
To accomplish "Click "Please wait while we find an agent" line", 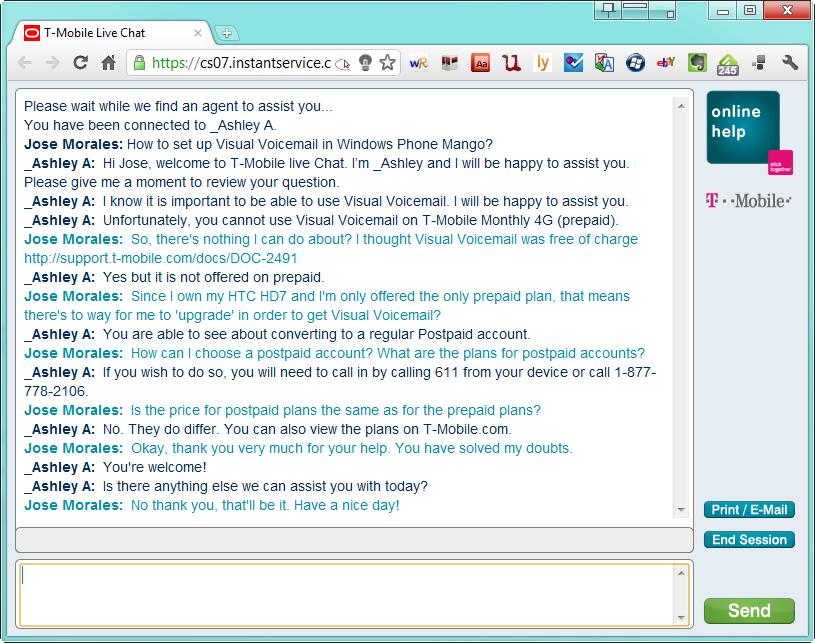I will coord(178,106).
